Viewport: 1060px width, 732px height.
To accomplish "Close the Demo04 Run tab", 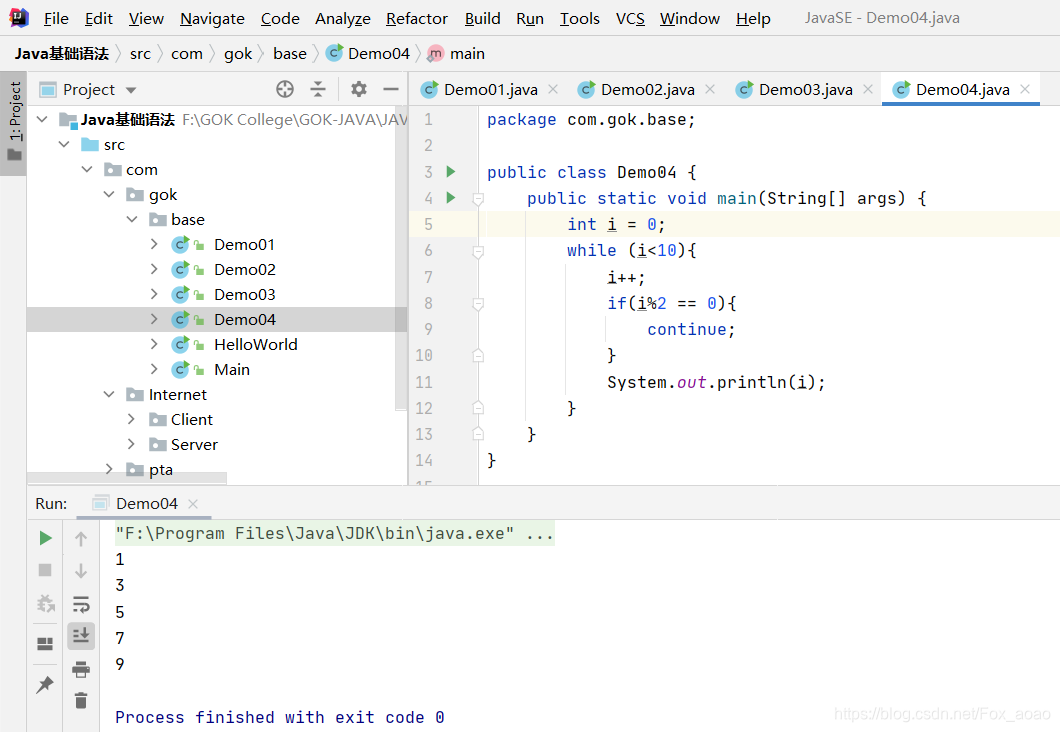I will tap(193, 504).
